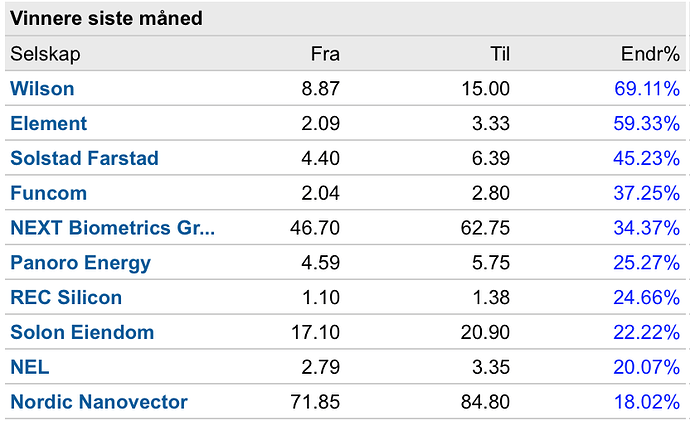690x421 pixels.
Task: Click the Funcom company name
Action: (x=48, y=193)
